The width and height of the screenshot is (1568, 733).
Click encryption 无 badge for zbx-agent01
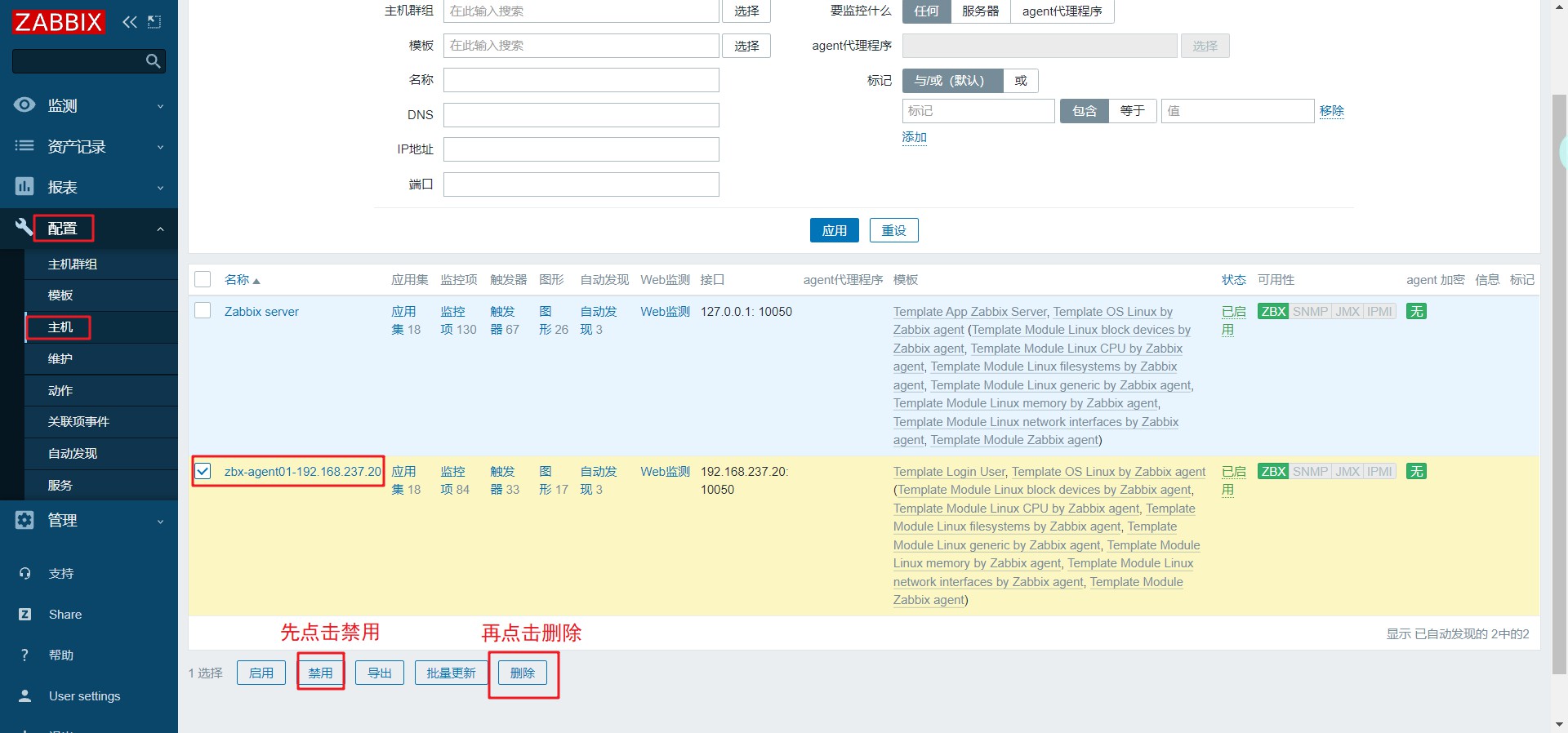click(x=1416, y=471)
